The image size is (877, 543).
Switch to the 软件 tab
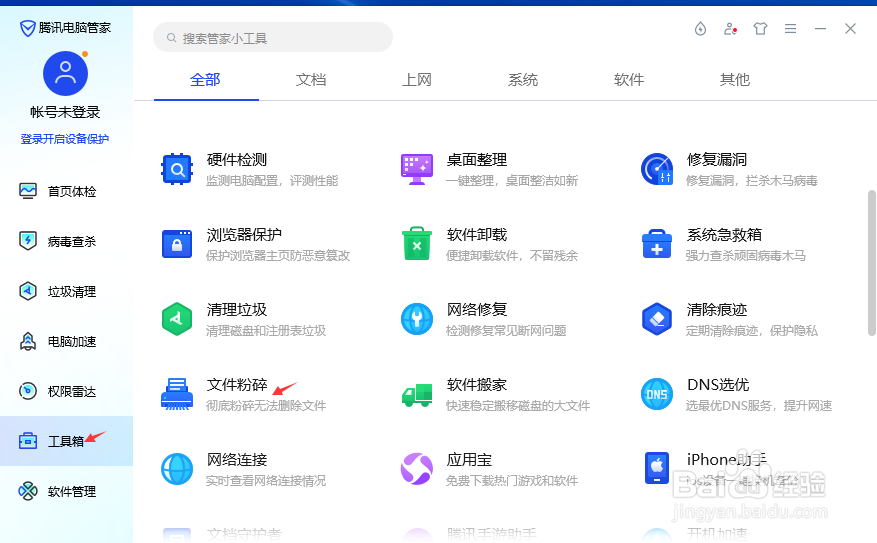[x=629, y=80]
